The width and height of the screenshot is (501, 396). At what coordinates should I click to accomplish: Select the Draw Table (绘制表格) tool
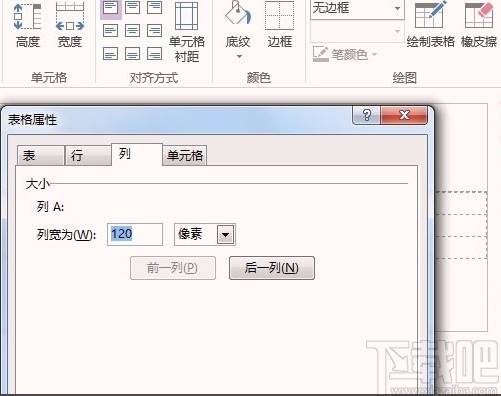tap(430, 25)
